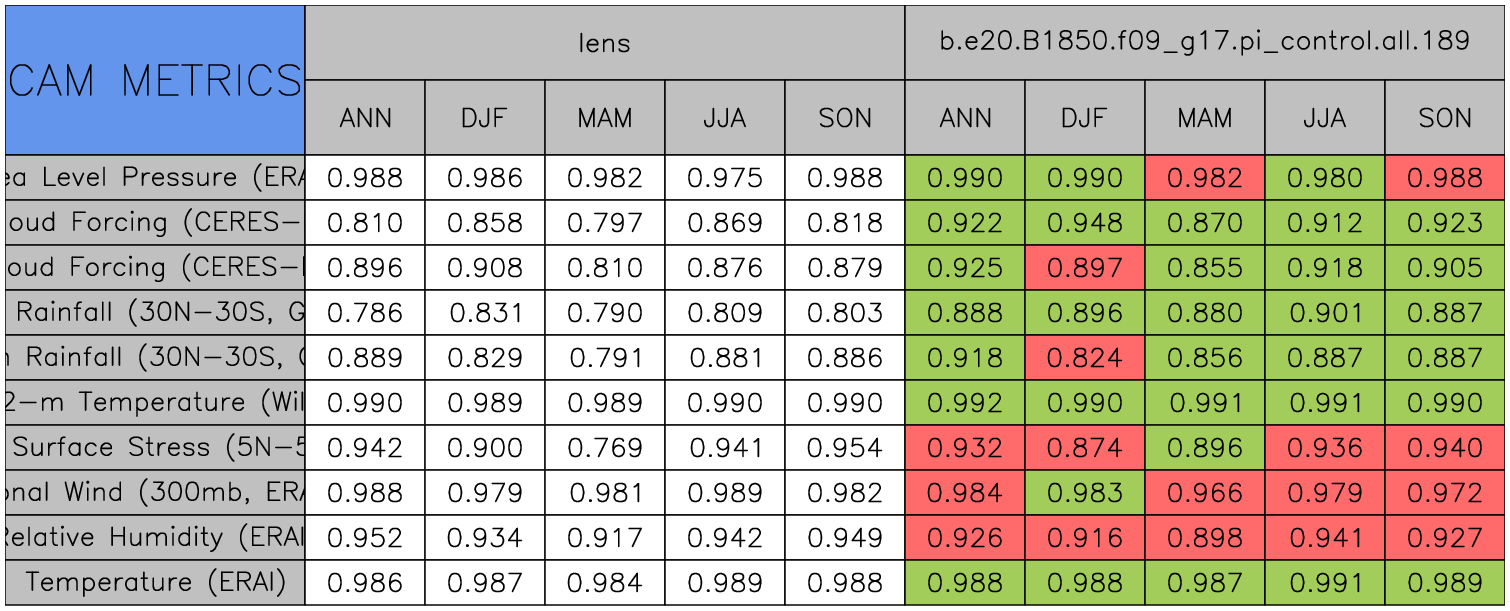
Task: Select the Temperature (ERAI) row label
Action: click(x=155, y=583)
